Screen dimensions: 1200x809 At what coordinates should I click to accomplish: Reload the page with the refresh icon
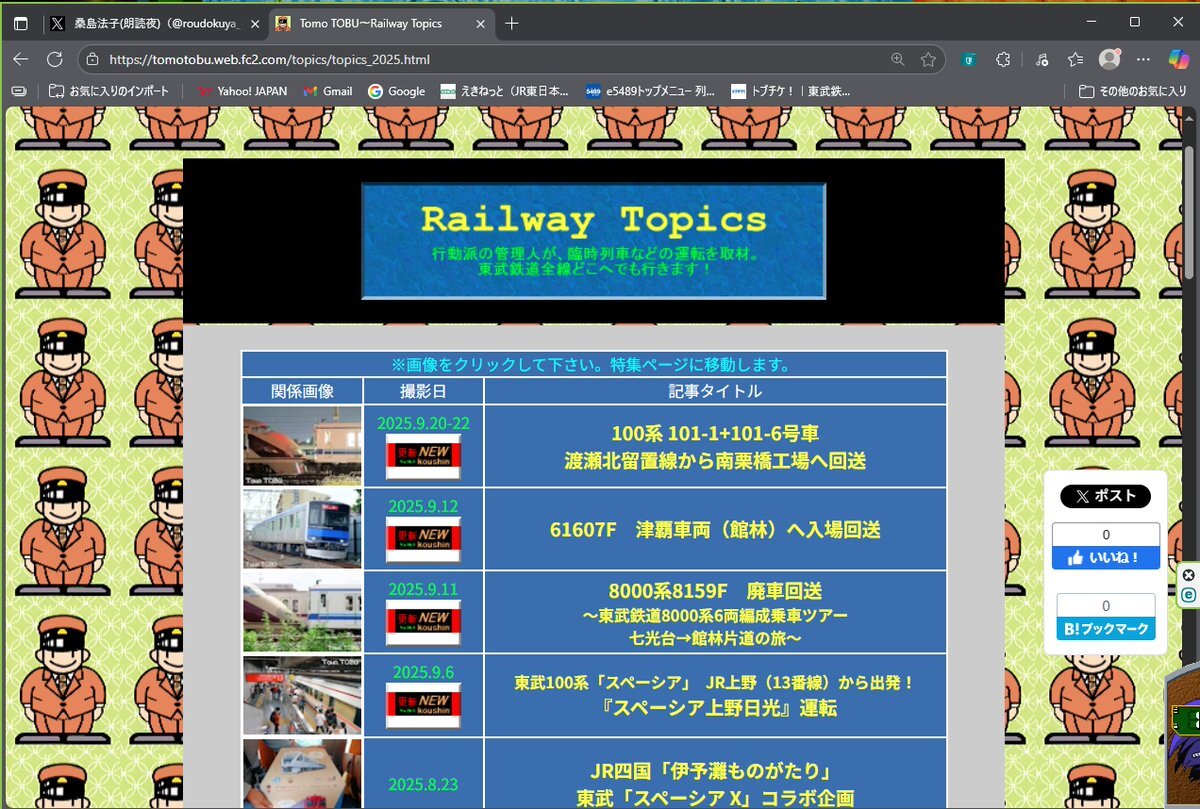55,59
